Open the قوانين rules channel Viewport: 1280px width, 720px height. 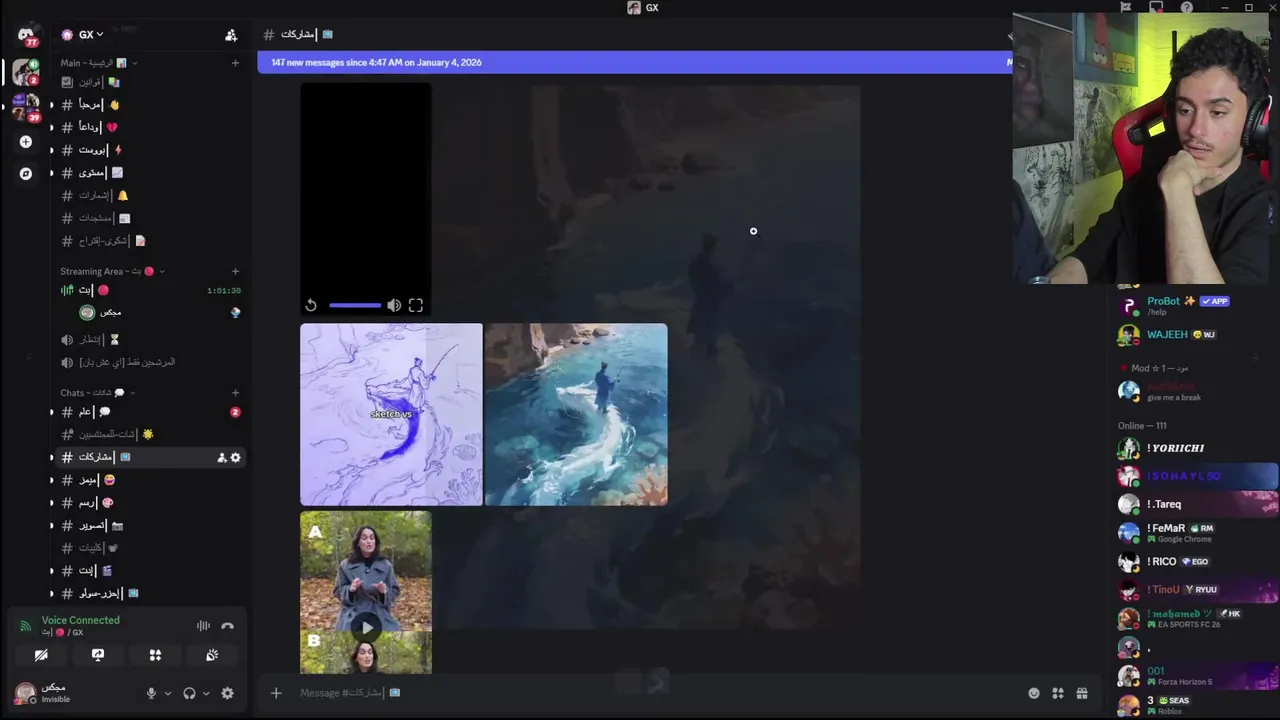coord(150,82)
